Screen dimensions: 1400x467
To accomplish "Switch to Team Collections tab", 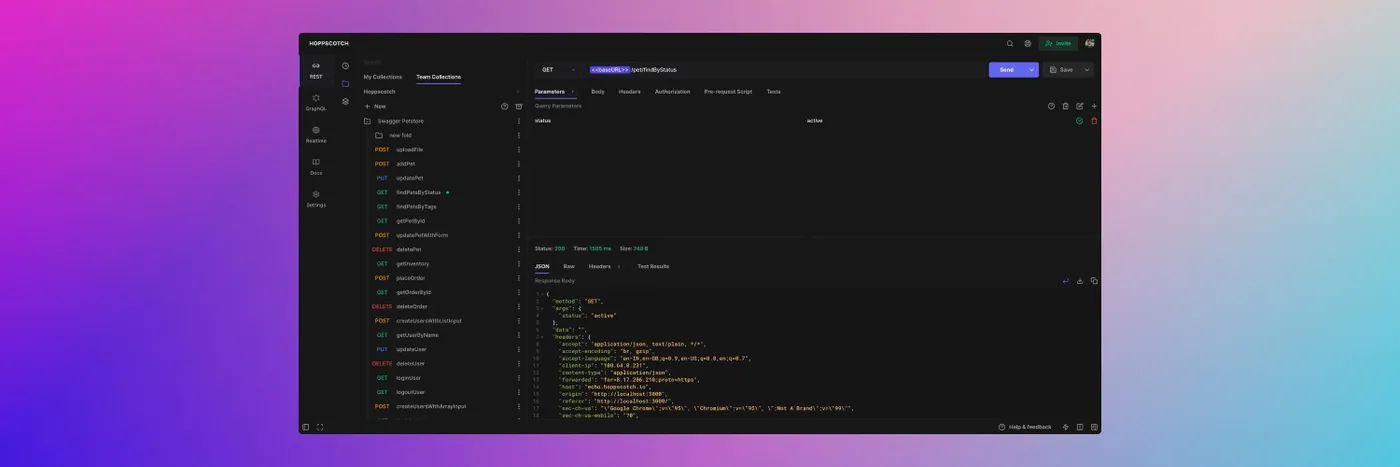I will [x=439, y=77].
